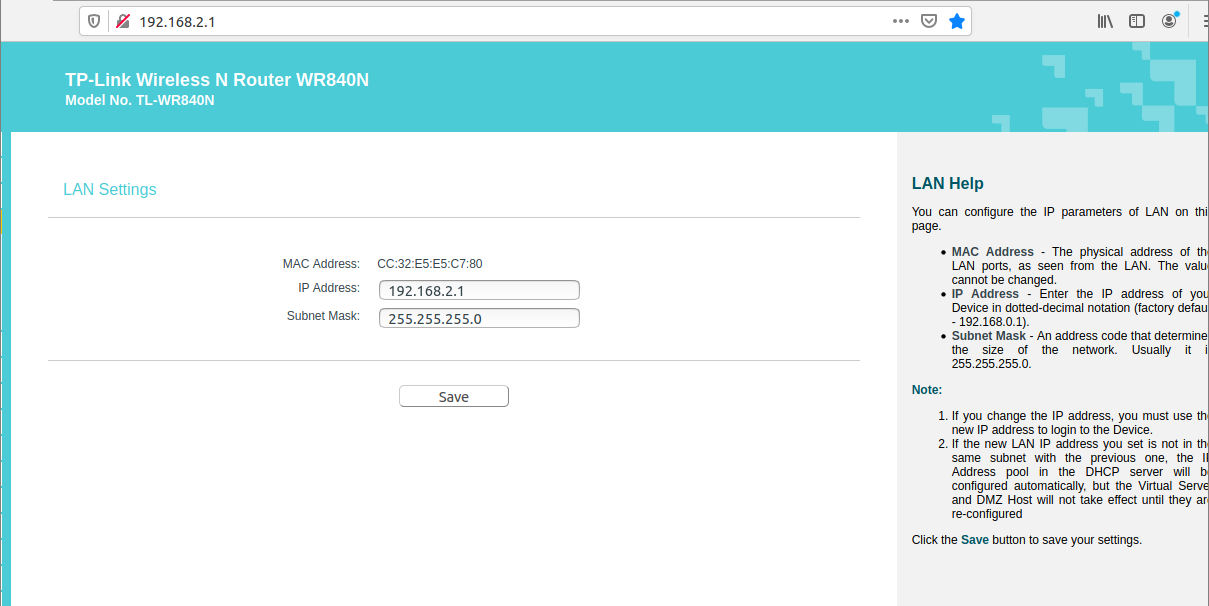Click the TP-Link Wireless N Router title

(x=217, y=80)
